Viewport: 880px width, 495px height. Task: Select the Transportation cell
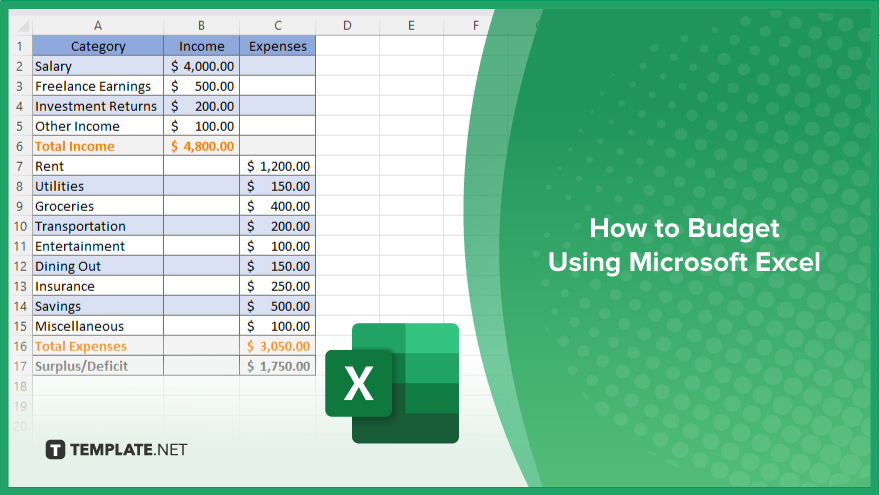98,226
